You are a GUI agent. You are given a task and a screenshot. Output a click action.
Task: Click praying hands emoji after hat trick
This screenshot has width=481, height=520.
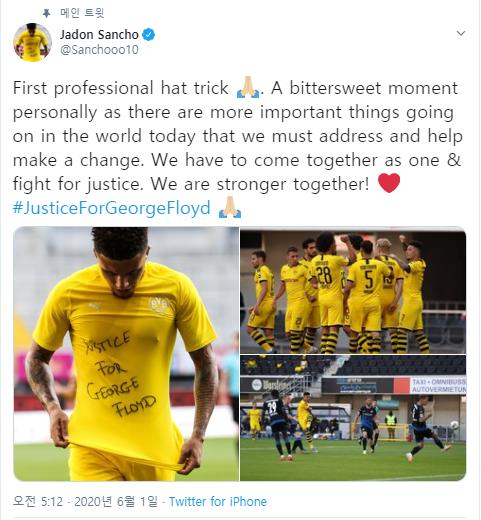[x=248, y=88]
